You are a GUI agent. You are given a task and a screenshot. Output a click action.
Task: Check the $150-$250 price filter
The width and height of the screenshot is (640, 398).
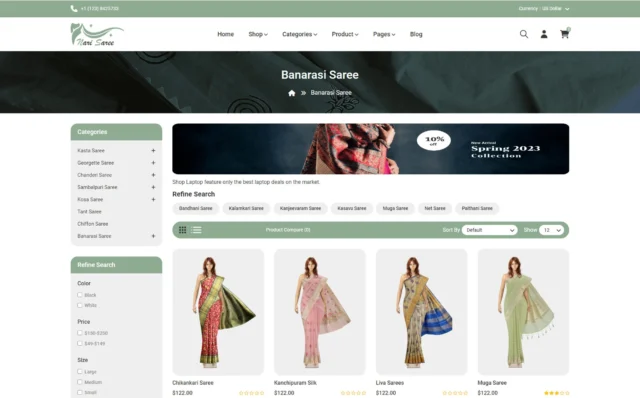(x=80, y=333)
